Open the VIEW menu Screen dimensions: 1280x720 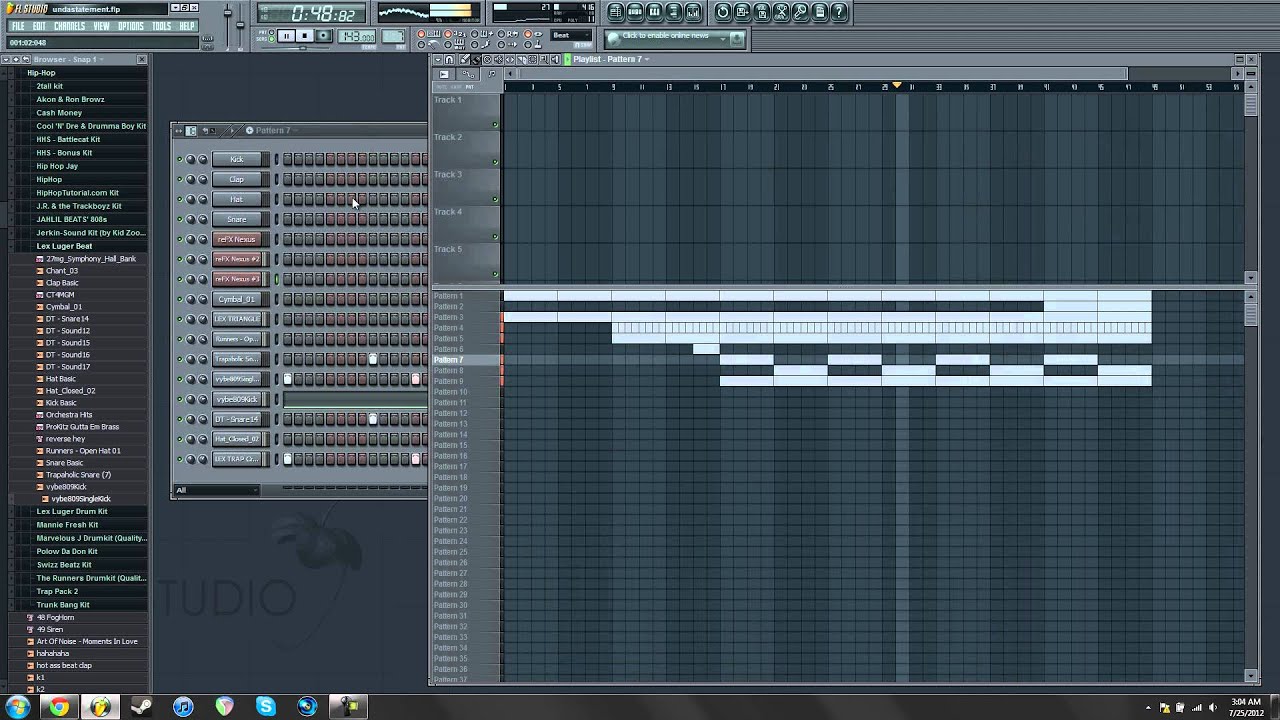point(101,26)
